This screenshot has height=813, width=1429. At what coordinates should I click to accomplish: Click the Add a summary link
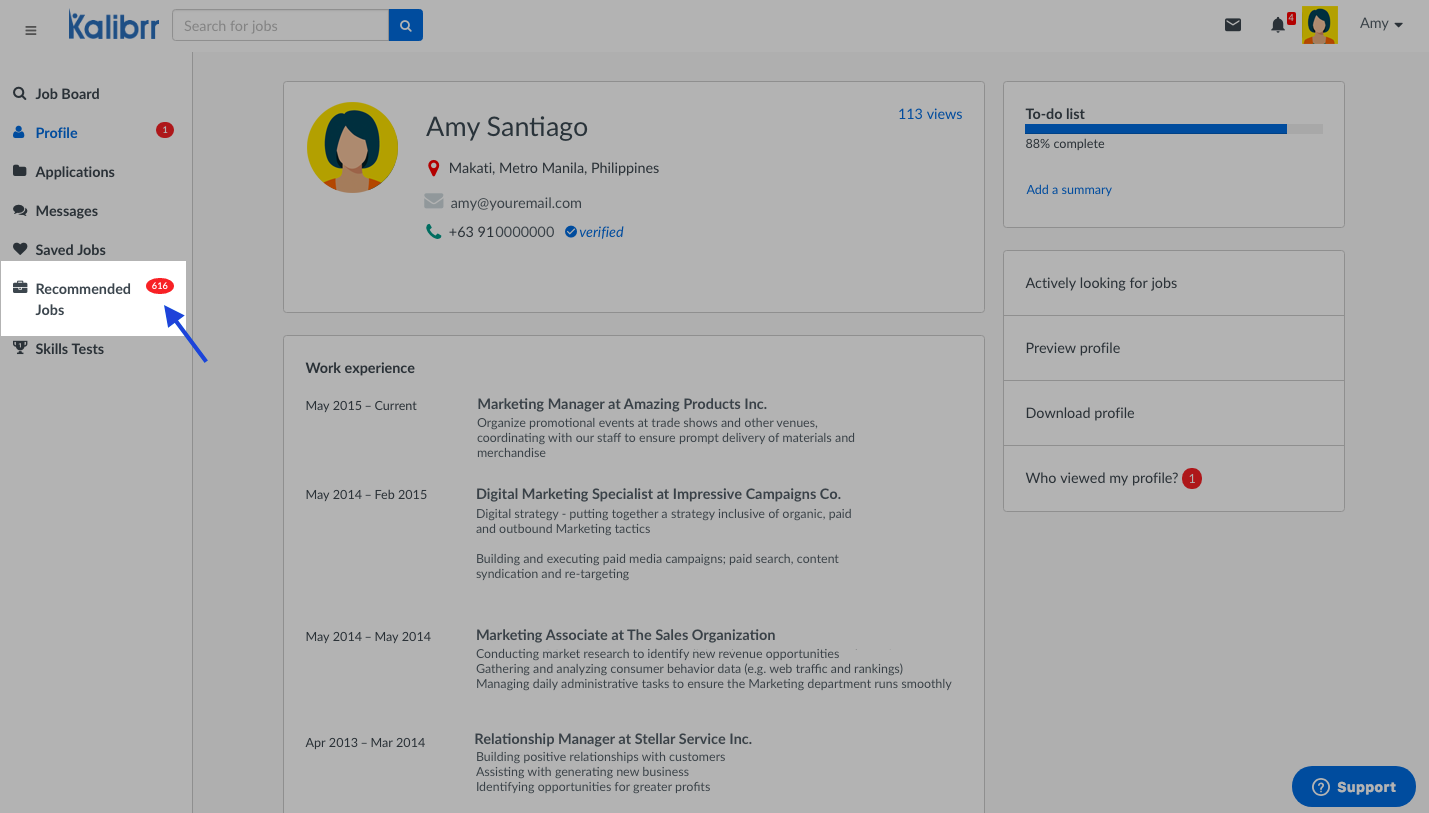click(x=1068, y=190)
